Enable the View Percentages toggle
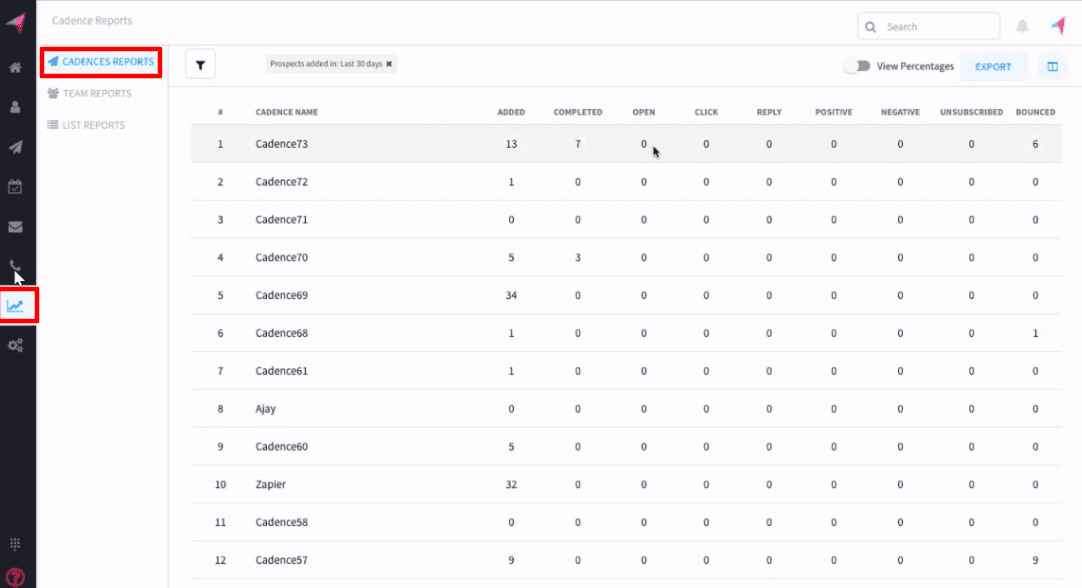Image resolution: width=1082 pixels, height=588 pixels. coord(858,64)
